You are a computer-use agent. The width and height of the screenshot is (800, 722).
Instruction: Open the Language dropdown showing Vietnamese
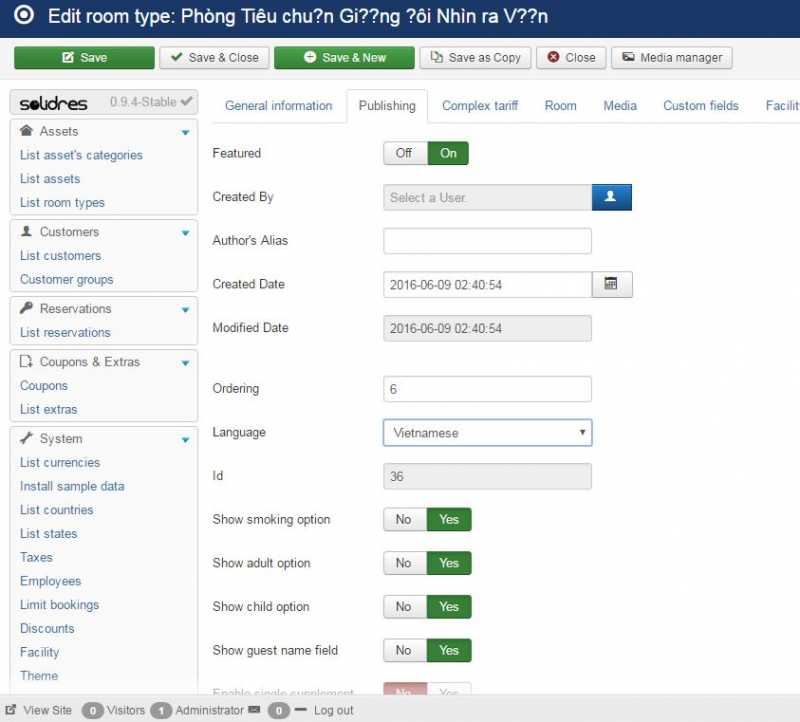(x=487, y=433)
